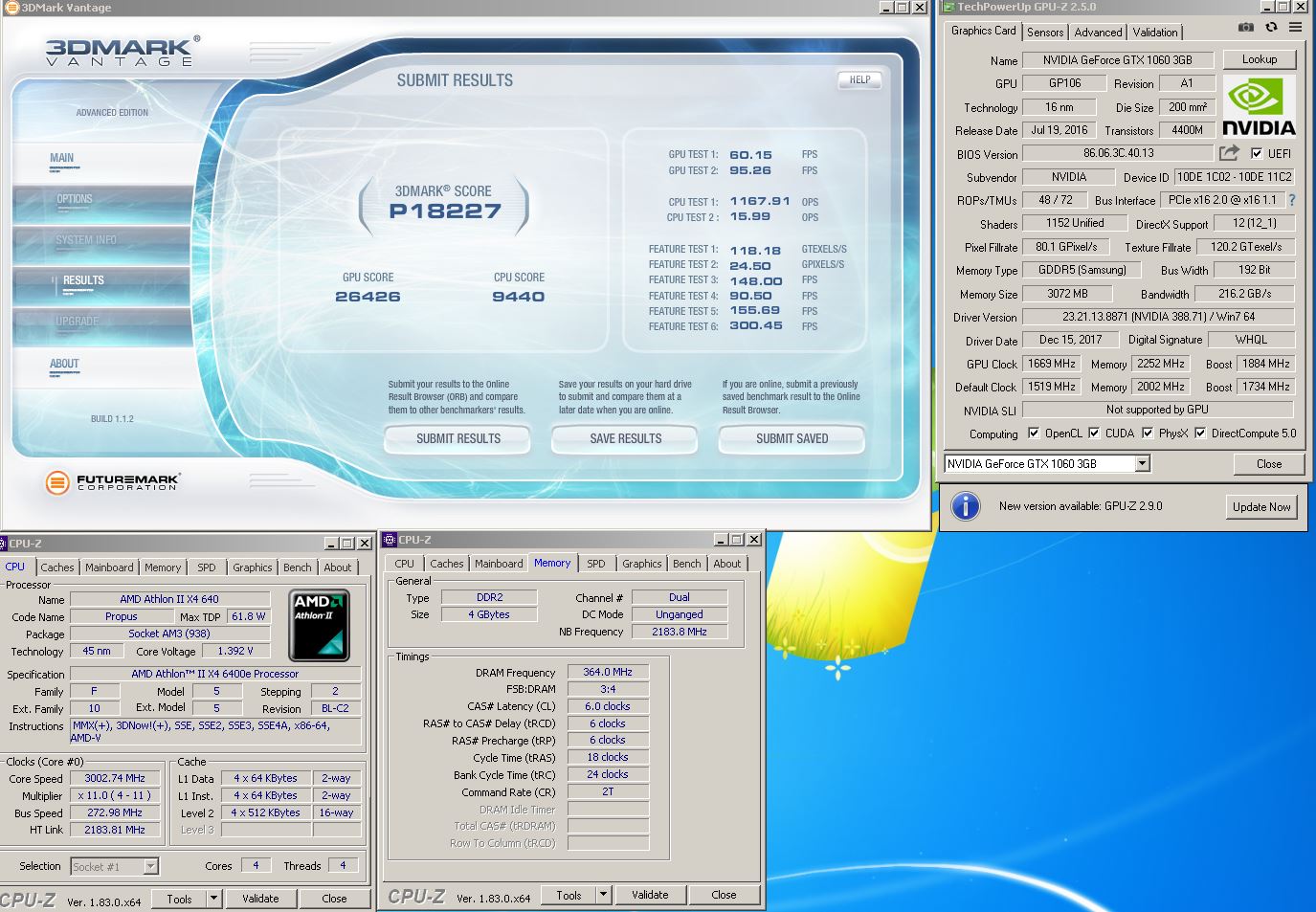Click the AMD Athlon II logo
The width and height of the screenshot is (1316, 912).
pos(319,625)
